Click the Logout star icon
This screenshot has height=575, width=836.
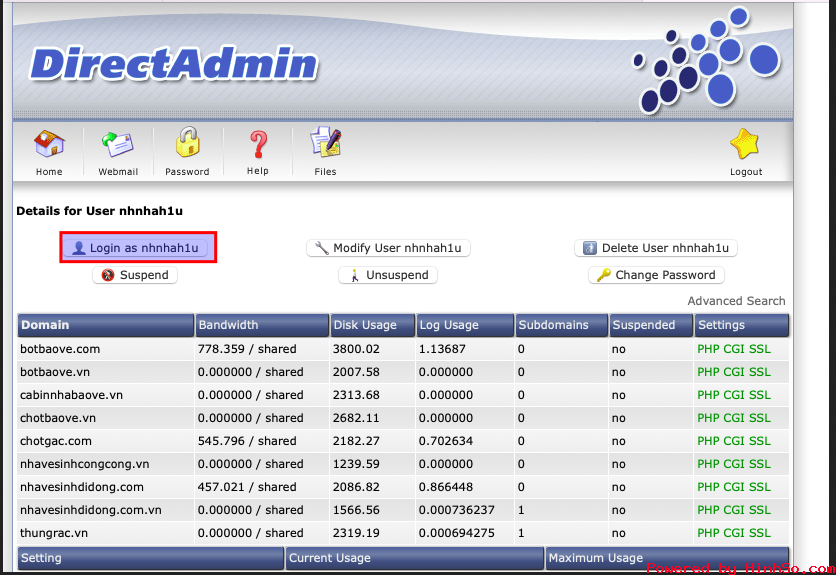pos(745,144)
